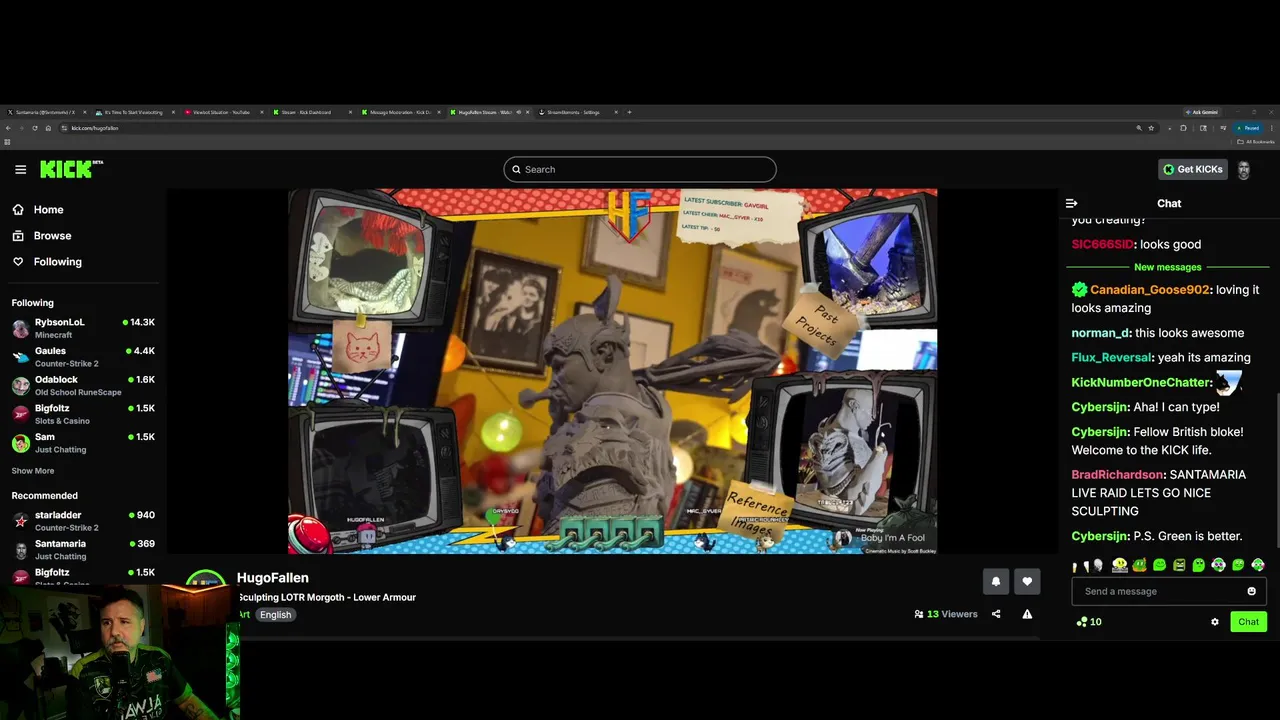Click the skull emote in quick row
This screenshot has height=720, width=1280.
[1098, 565]
